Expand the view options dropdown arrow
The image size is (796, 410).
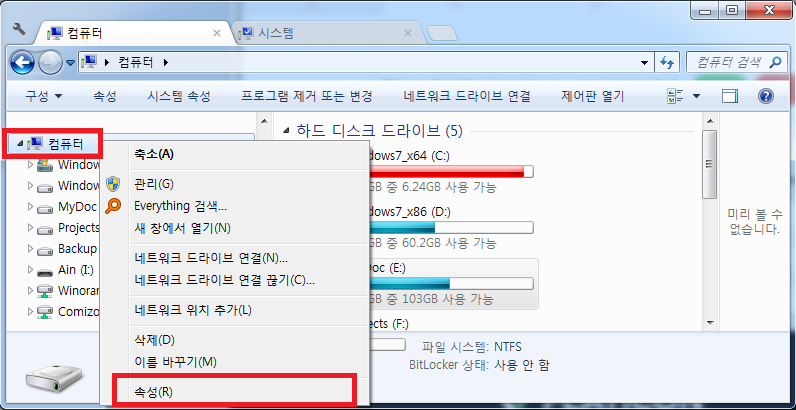point(696,96)
